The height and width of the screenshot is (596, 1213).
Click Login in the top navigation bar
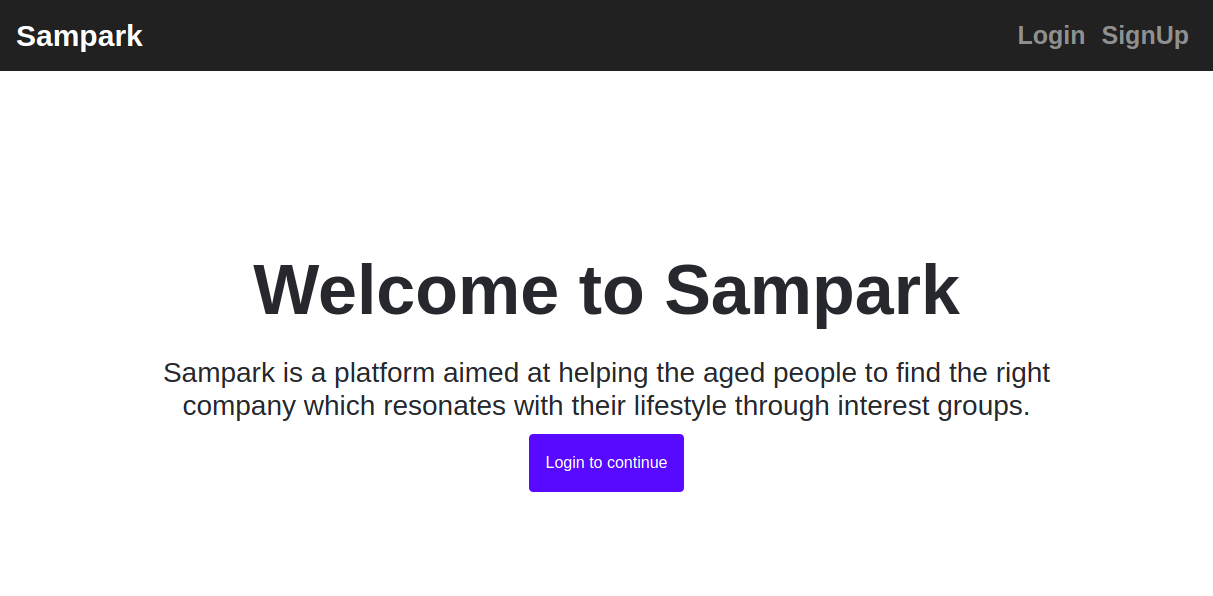pyautogui.click(x=1051, y=35)
